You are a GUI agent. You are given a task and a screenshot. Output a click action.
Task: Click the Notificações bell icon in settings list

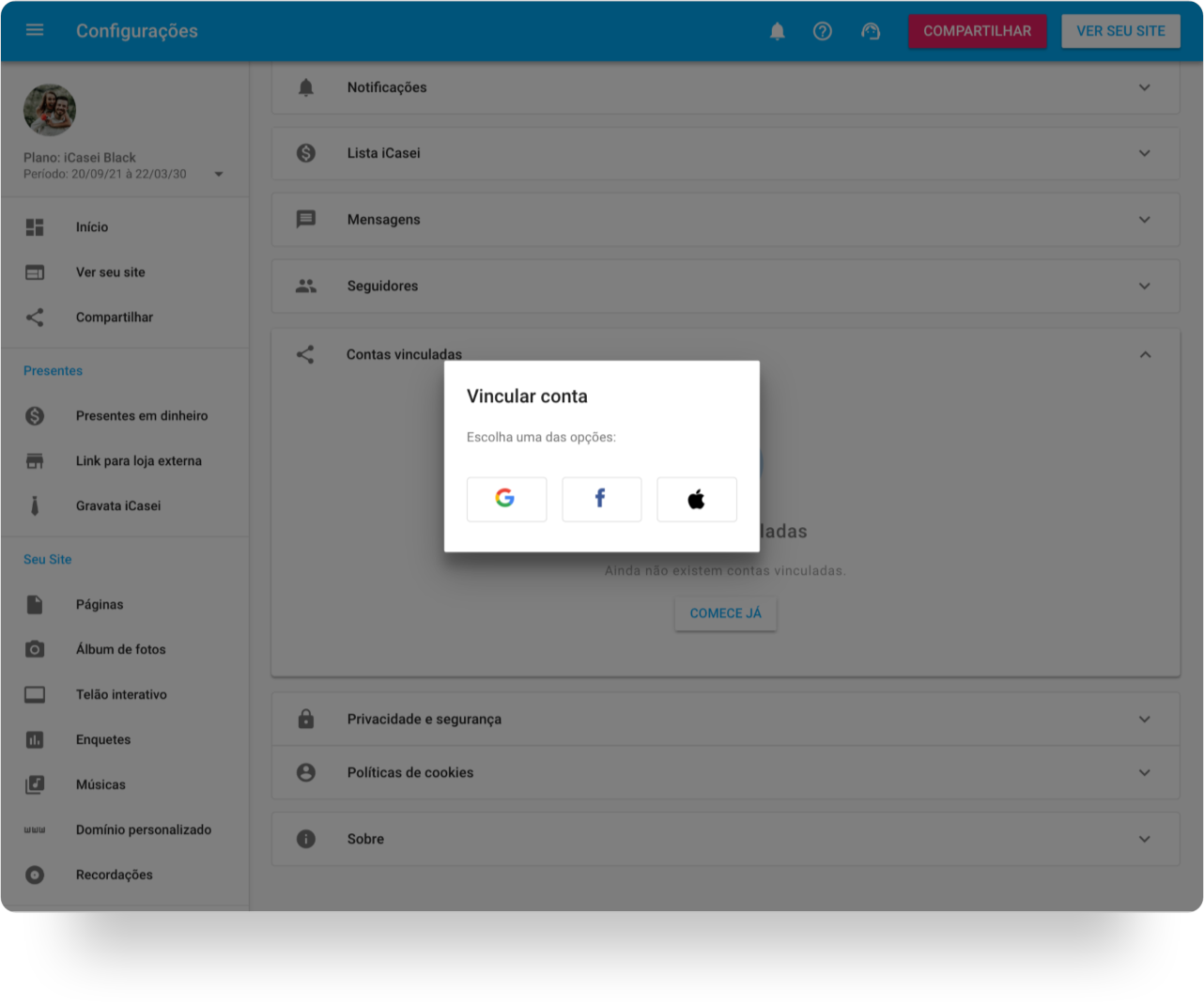click(x=306, y=87)
